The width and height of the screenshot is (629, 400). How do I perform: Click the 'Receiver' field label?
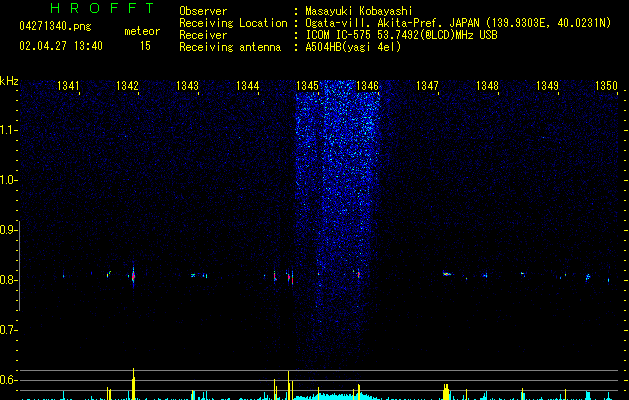click(203, 35)
